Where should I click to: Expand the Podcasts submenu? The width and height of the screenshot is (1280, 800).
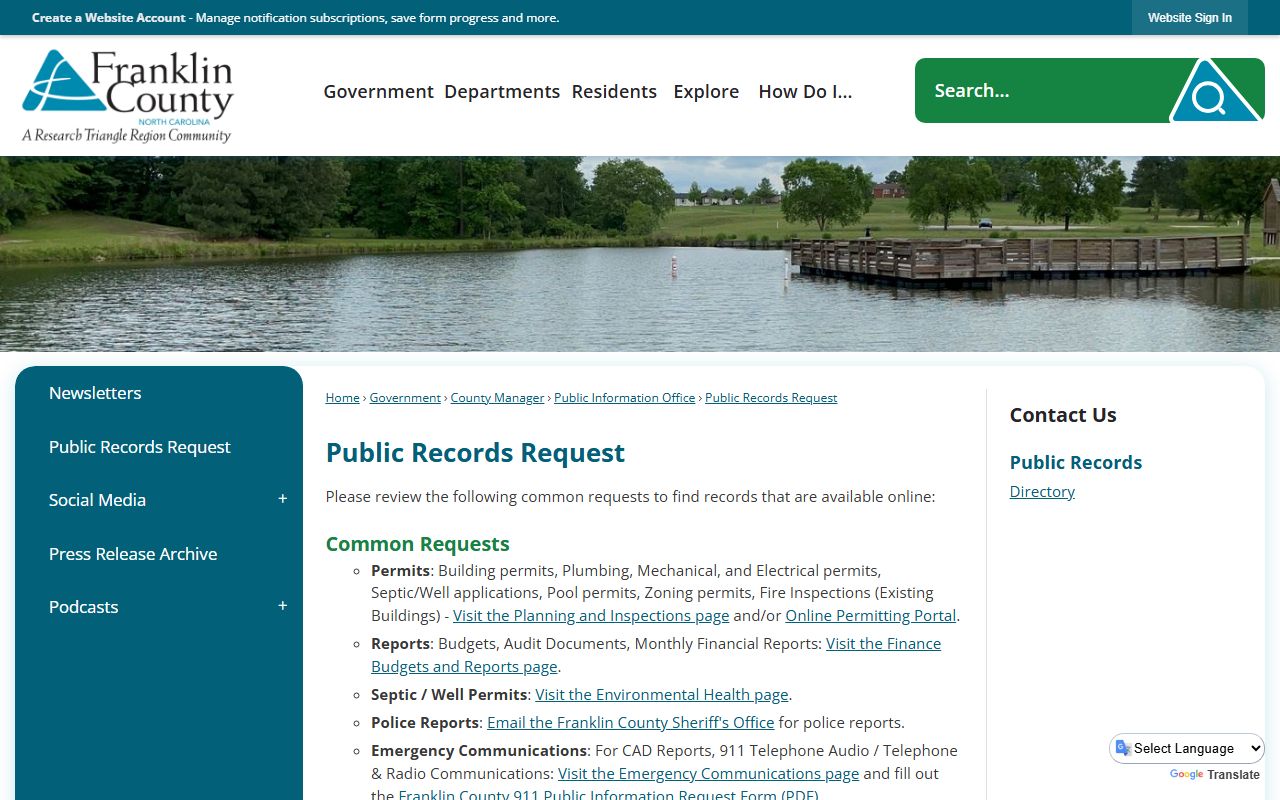pos(282,606)
